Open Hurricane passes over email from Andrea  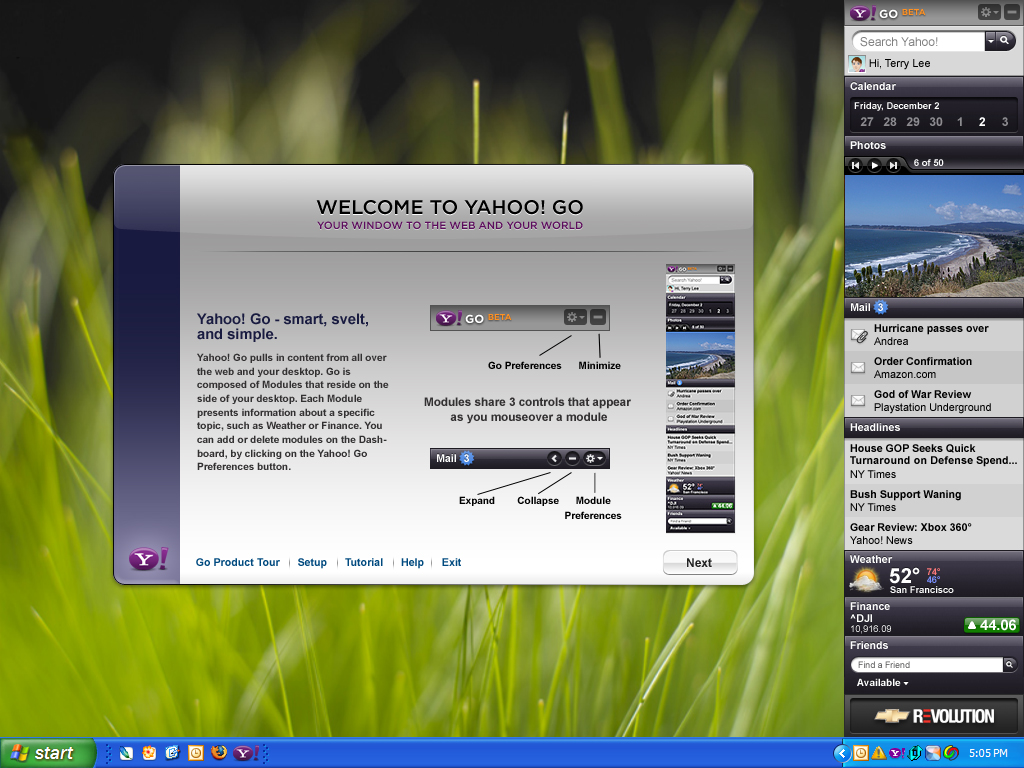coord(934,335)
